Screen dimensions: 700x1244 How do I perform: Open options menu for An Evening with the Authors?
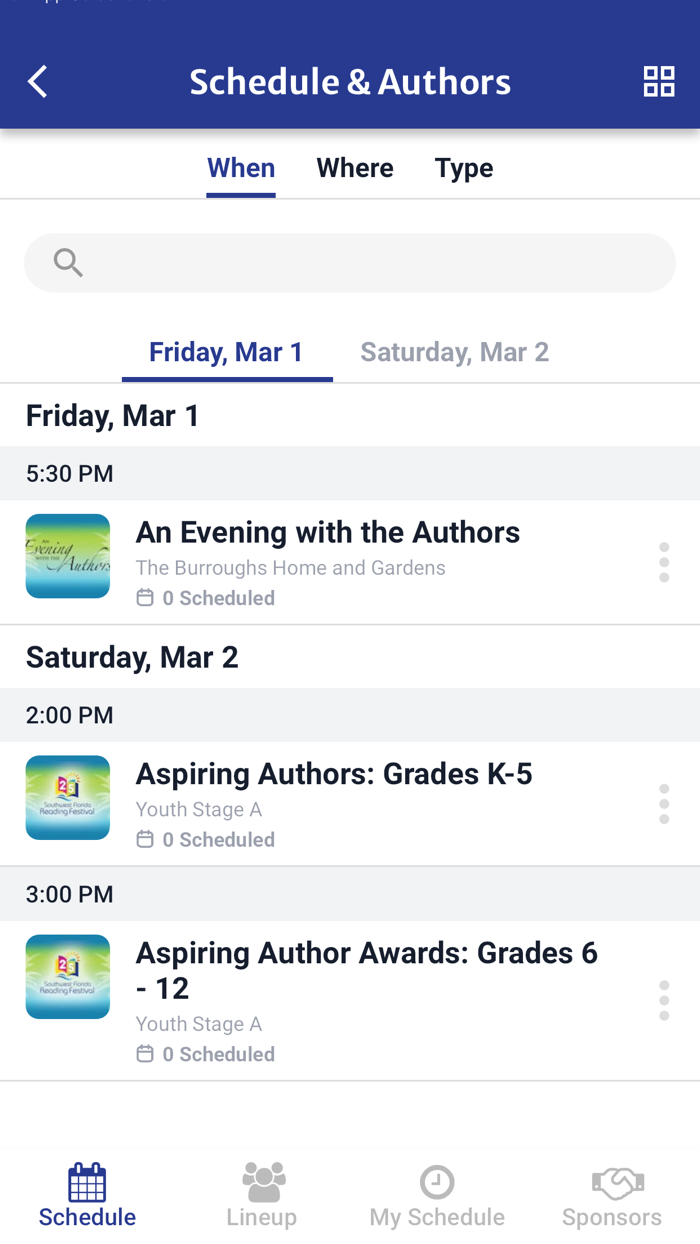pos(664,562)
